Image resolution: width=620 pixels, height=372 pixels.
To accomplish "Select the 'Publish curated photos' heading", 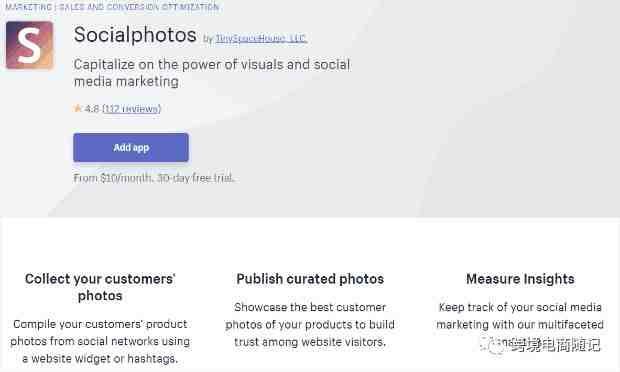I will 310,279.
